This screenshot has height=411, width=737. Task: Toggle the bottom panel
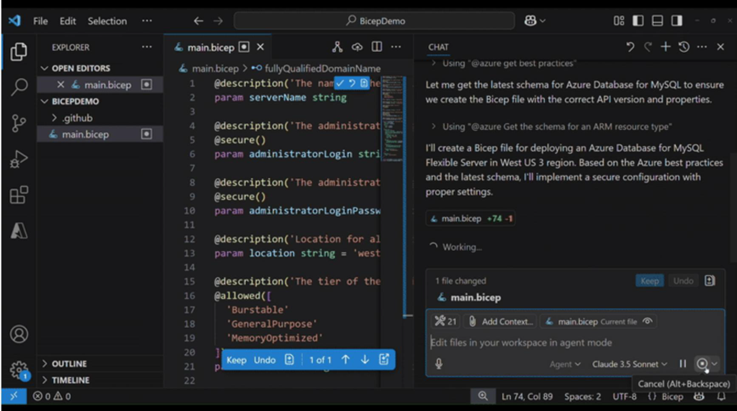657,21
